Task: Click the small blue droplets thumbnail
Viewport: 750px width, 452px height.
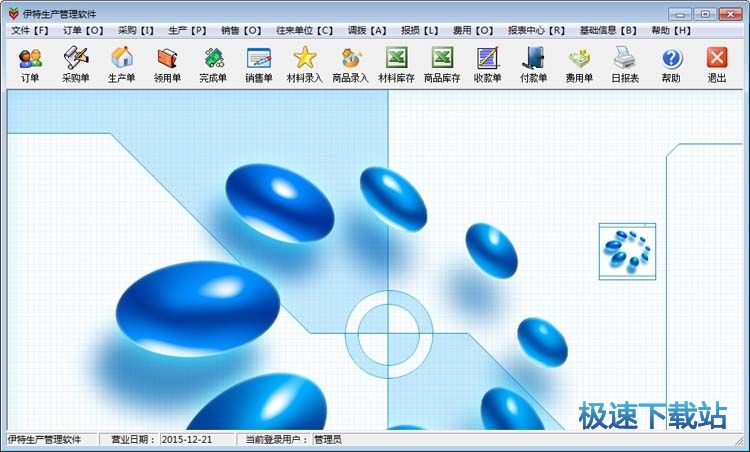Action: pyautogui.click(x=627, y=251)
